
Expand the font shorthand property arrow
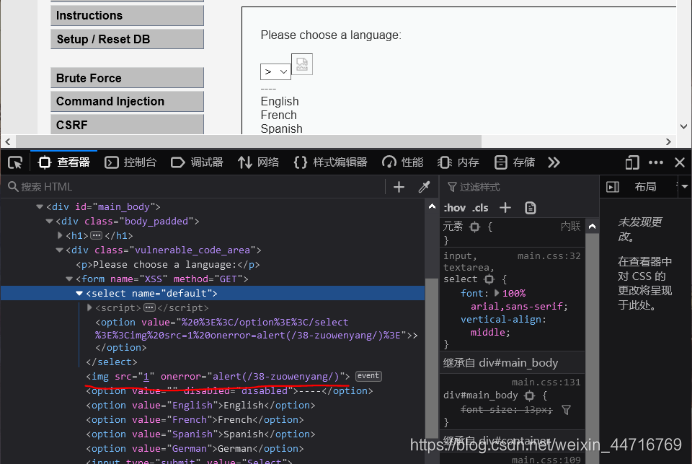[496, 293]
